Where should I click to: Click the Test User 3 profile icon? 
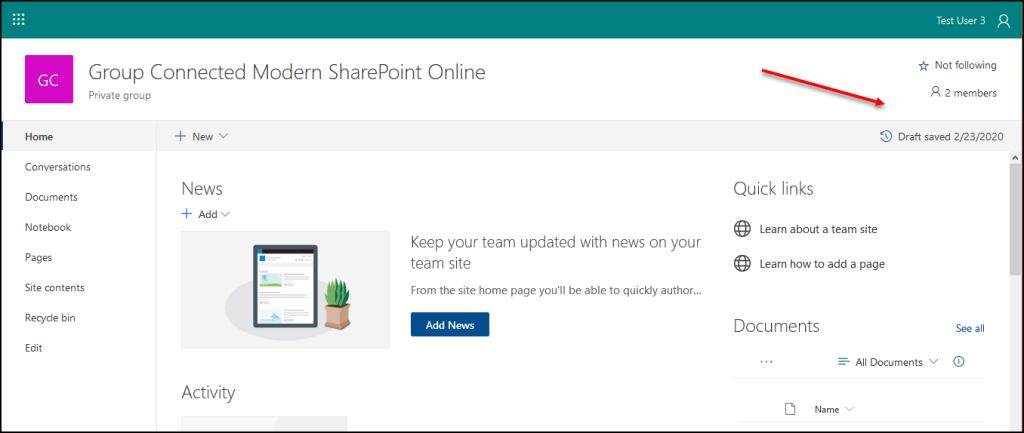pos(1003,20)
